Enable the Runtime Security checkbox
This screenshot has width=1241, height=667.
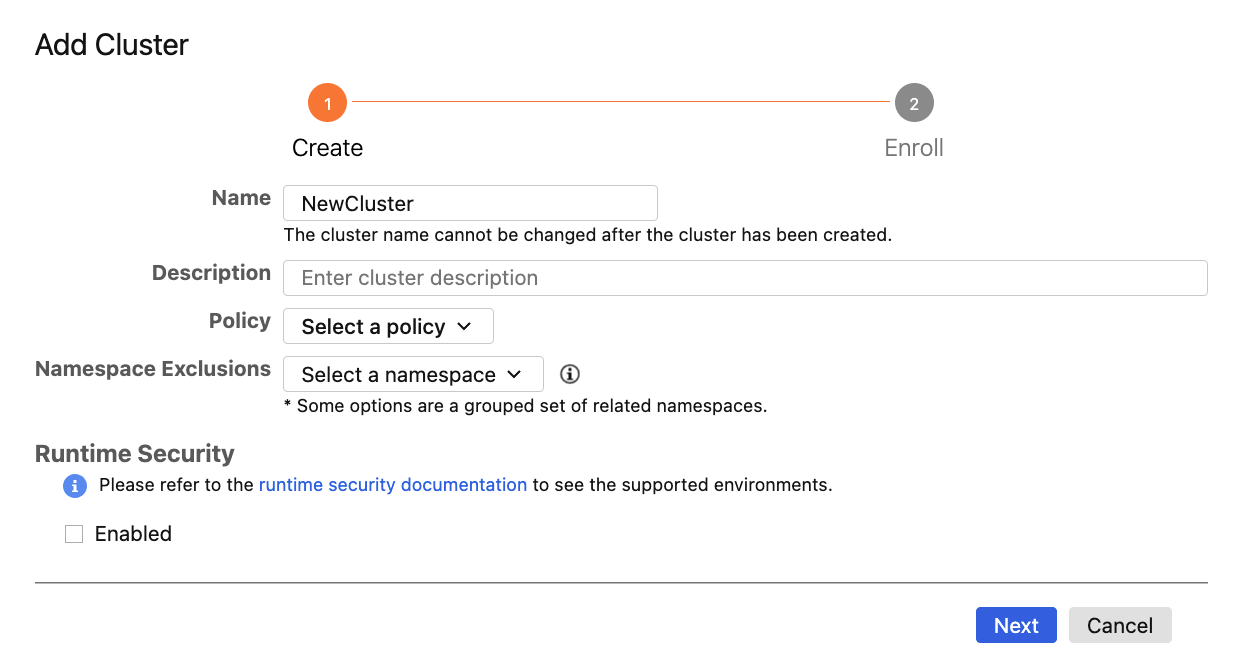click(74, 534)
